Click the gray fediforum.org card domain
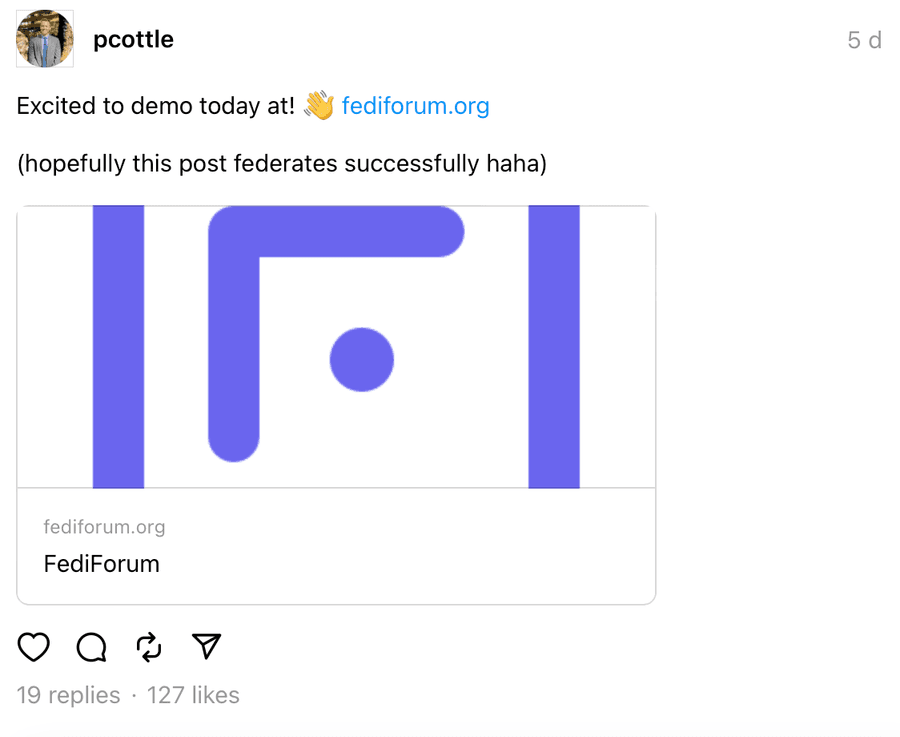 pos(104,527)
